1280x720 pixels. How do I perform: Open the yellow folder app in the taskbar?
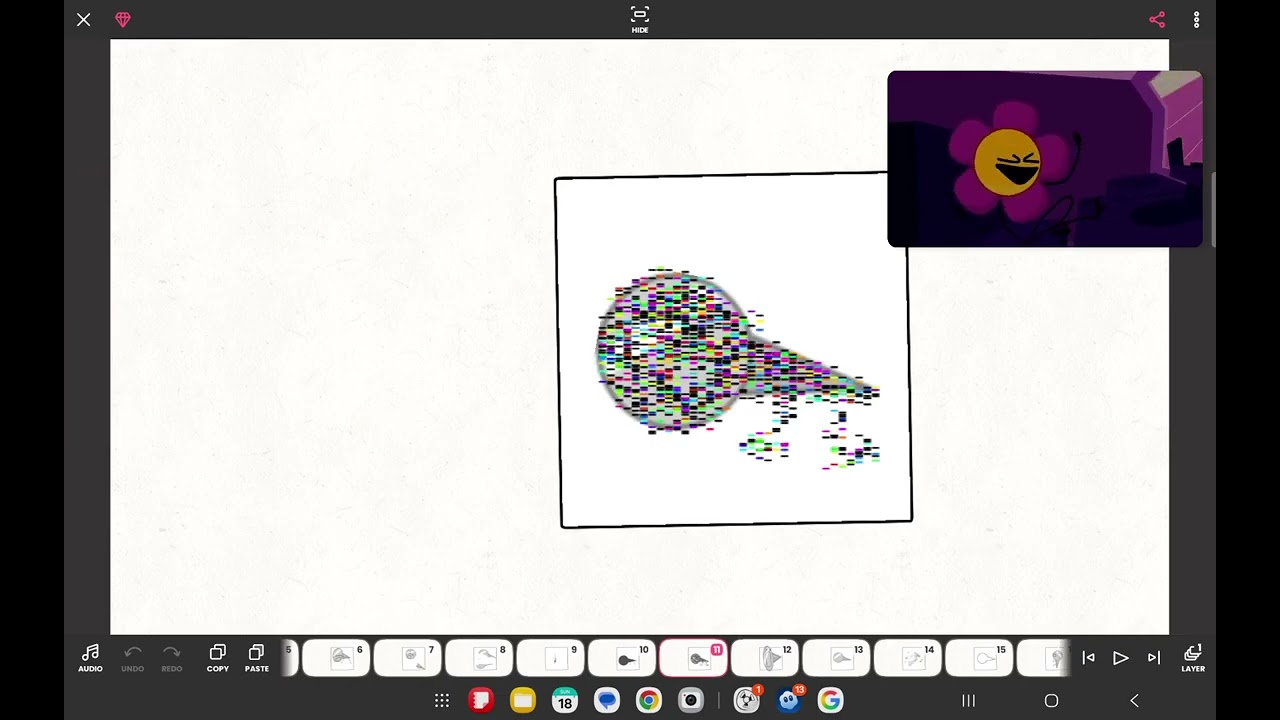[523, 701]
